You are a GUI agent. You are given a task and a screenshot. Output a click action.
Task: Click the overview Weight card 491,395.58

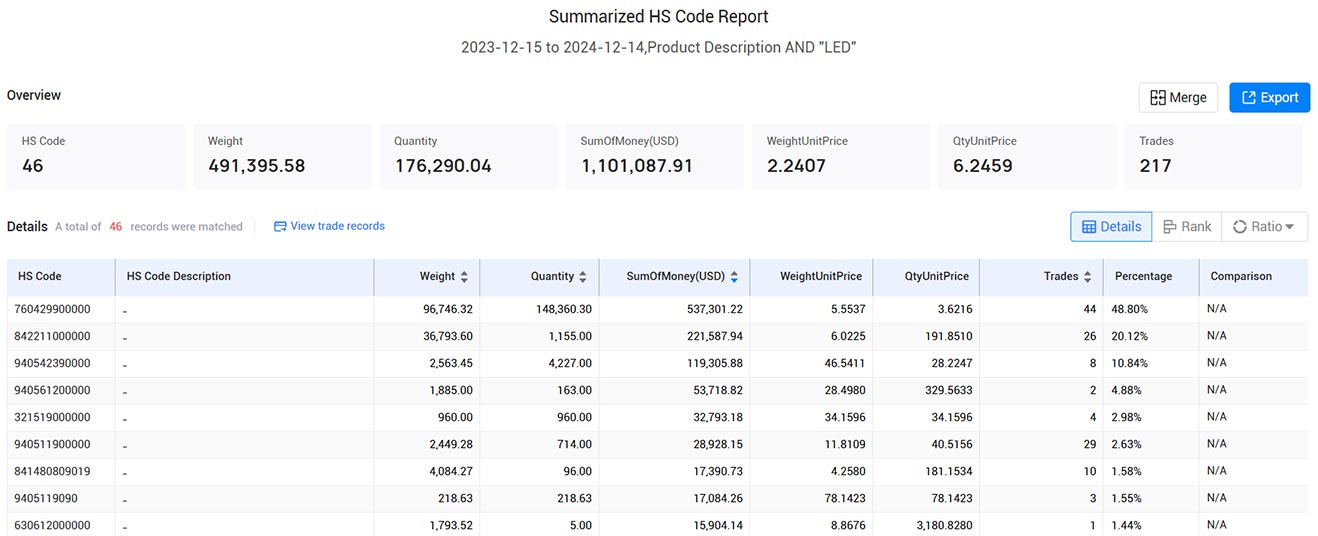[x=282, y=156]
